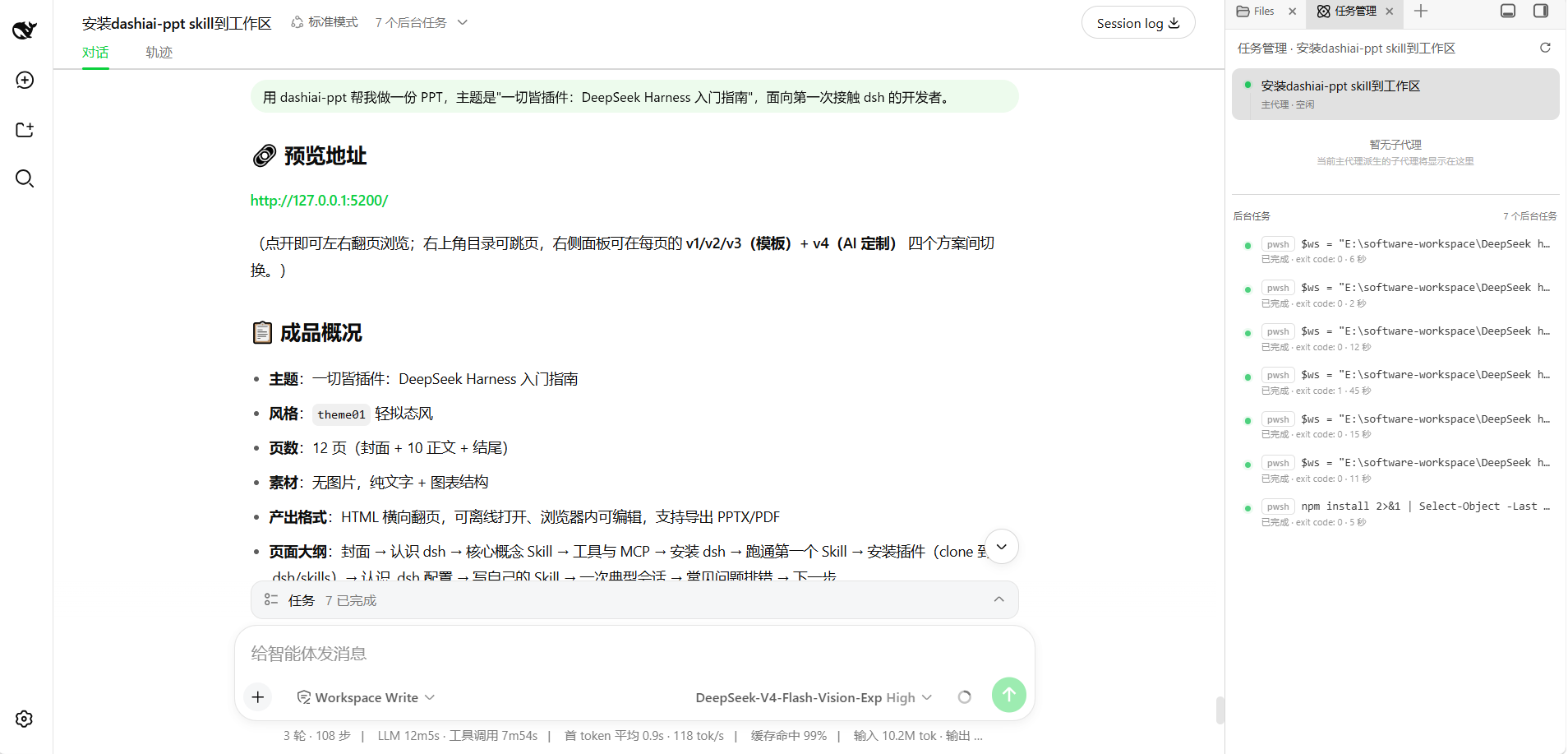The width and height of the screenshot is (1568, 754).
Task: Add an attachment with the plus button
Action: (x=258, y=697)
